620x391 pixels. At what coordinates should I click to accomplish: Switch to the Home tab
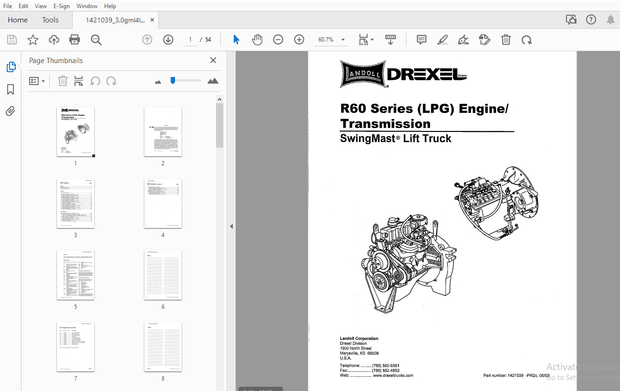(17, 20)
